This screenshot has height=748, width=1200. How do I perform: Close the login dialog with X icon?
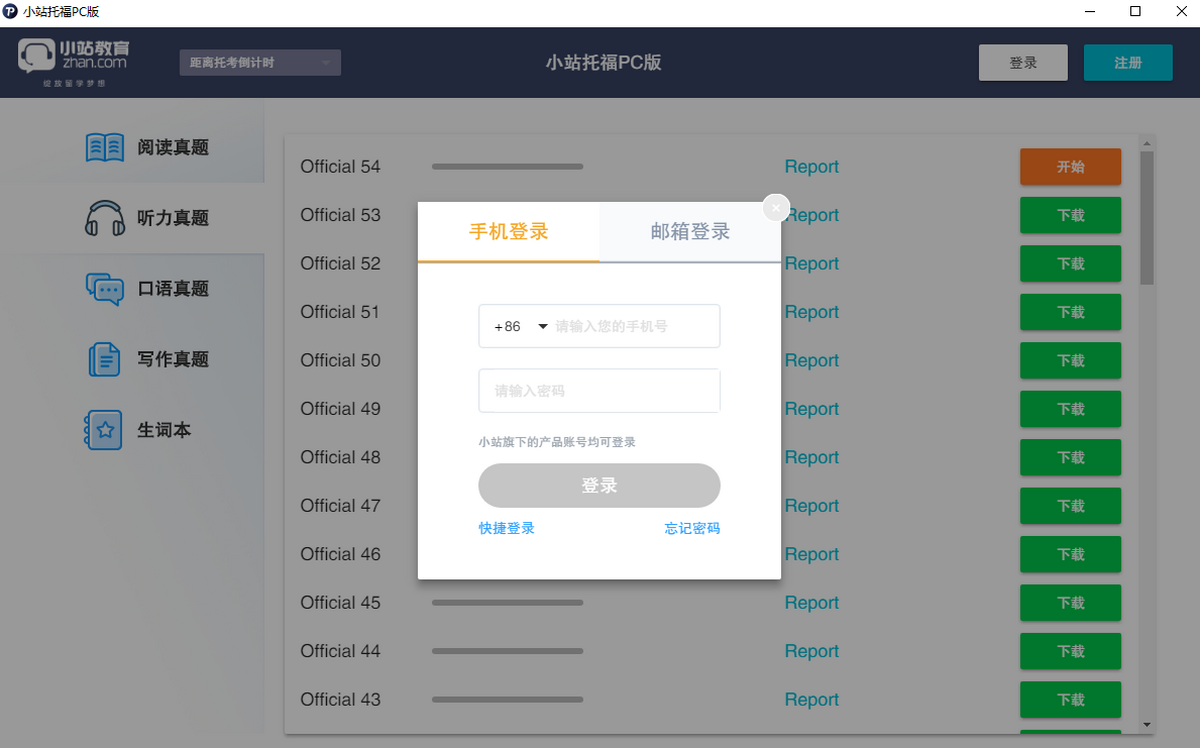coord(776,208)
